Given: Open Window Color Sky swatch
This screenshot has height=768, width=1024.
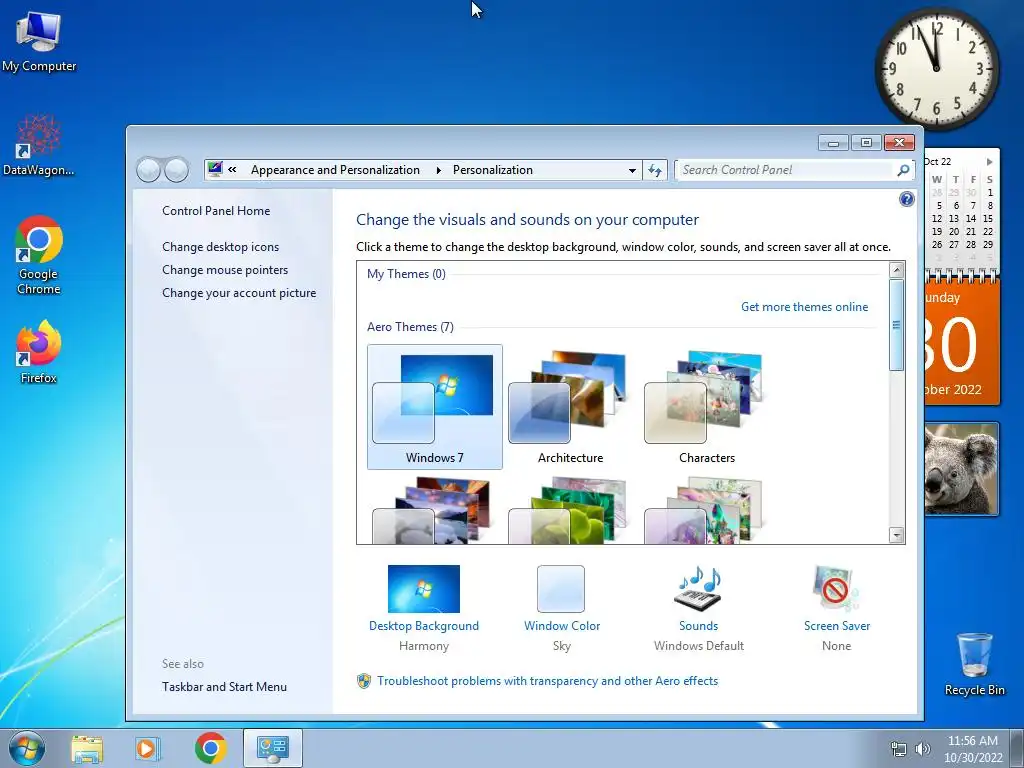Looking at the screenshot, I should (561, 588).
